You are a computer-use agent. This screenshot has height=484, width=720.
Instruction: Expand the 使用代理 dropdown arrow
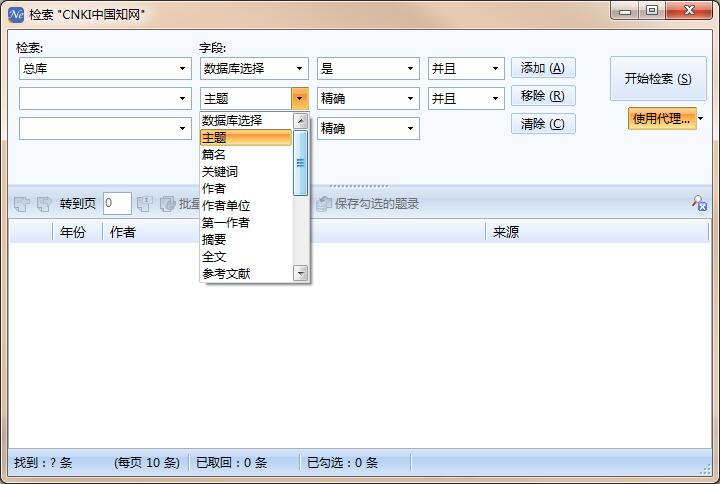(701, 119)
